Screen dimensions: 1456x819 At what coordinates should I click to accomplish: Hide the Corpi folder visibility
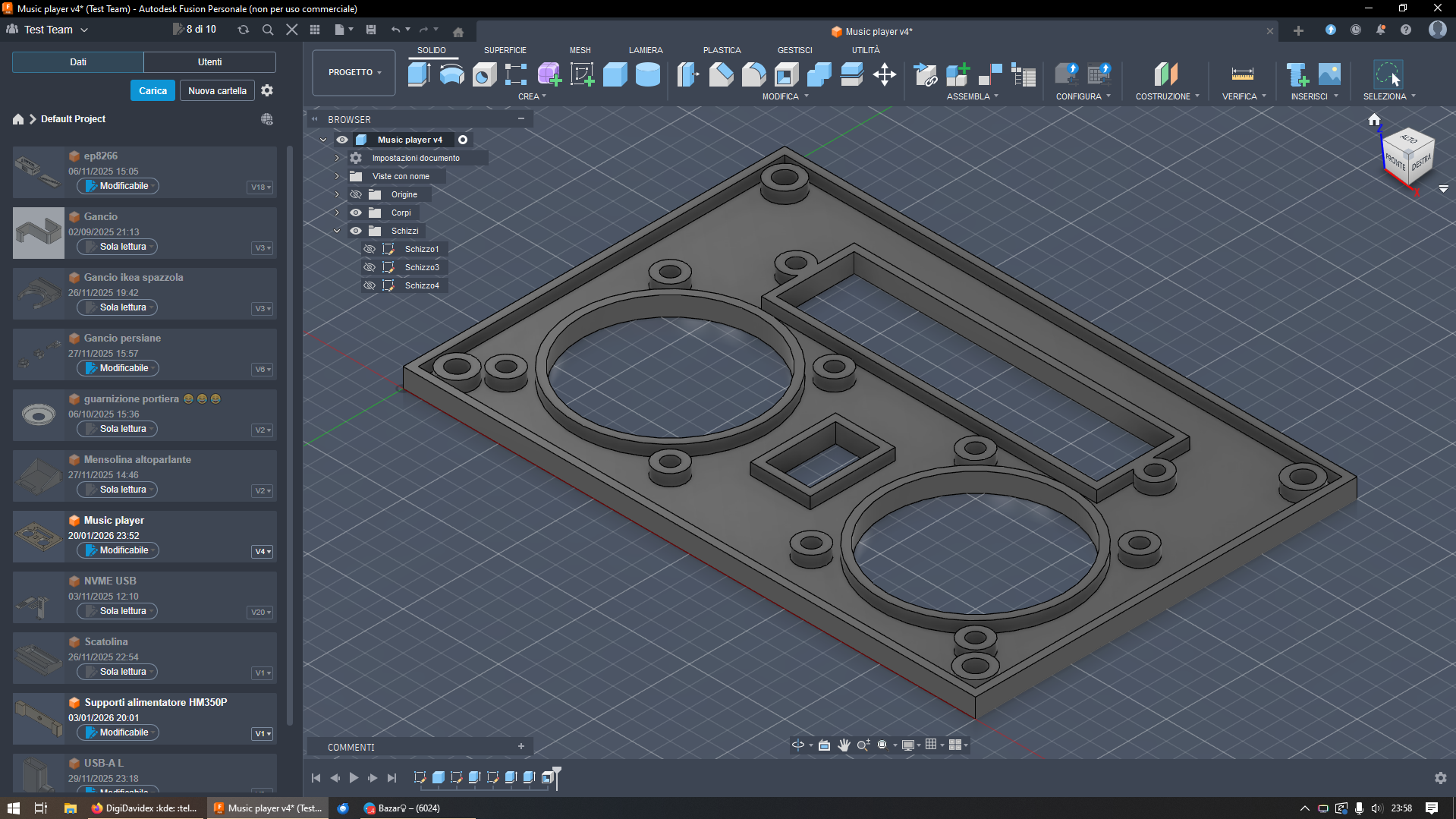(x=356, y=213)
